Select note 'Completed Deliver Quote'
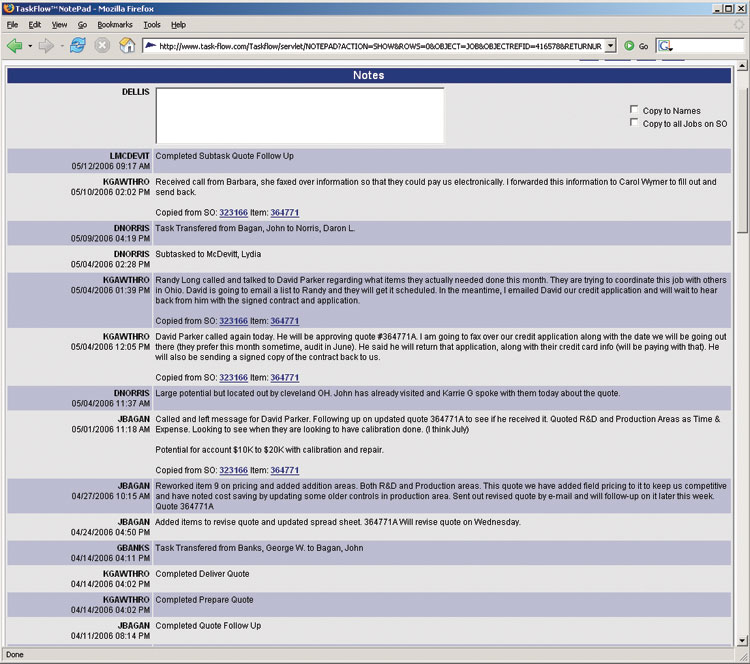 (202, 574)
